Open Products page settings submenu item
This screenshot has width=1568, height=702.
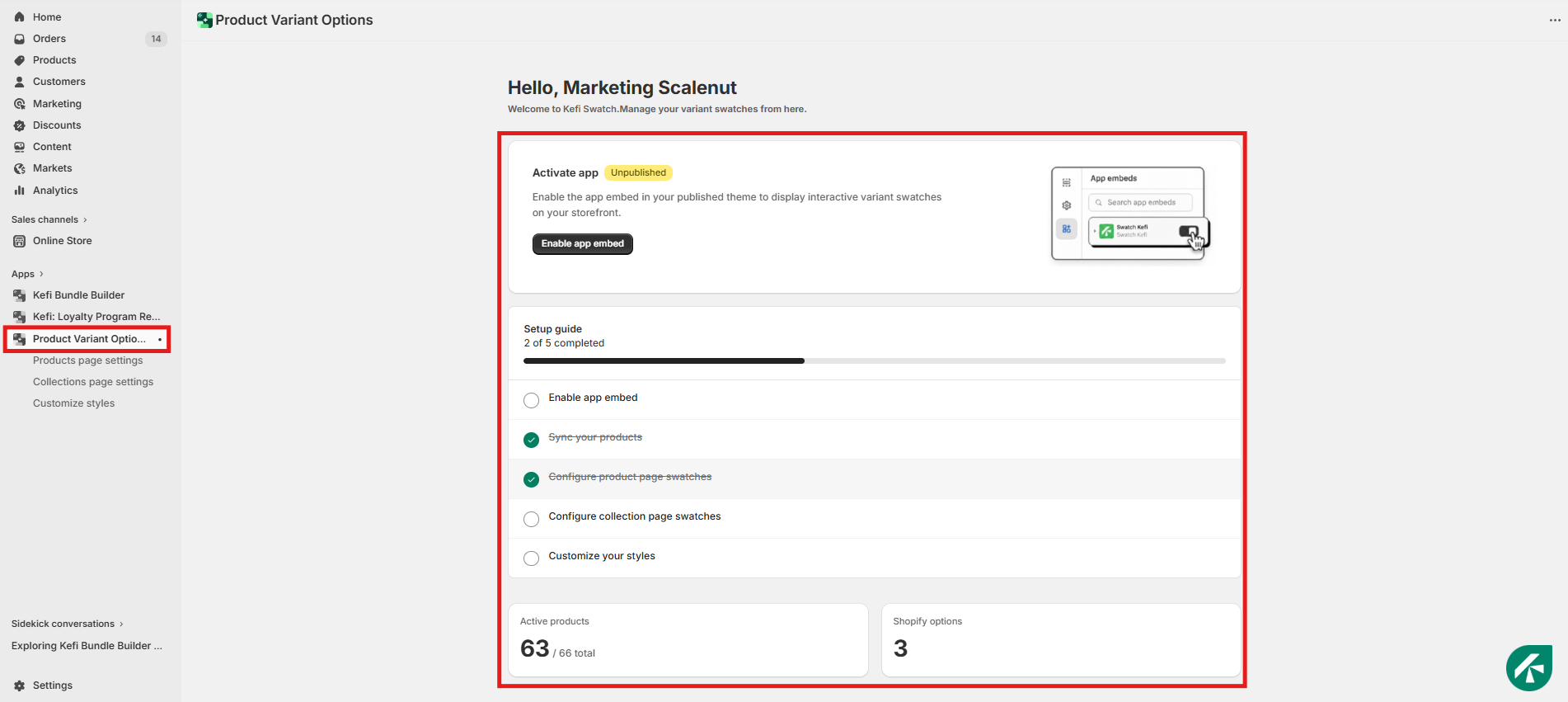pos(87,360)
